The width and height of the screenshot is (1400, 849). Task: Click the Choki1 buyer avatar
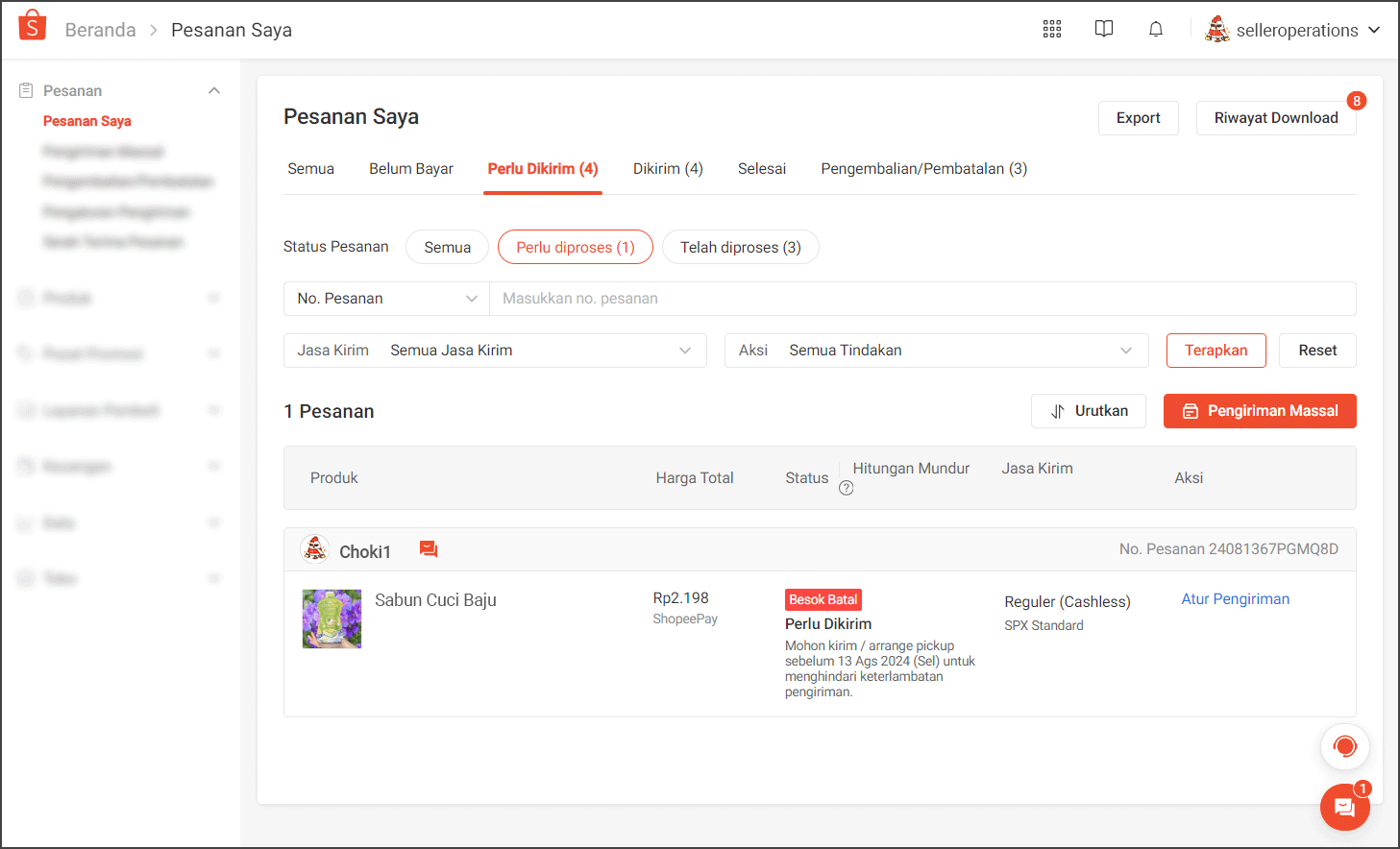[315, 549]
